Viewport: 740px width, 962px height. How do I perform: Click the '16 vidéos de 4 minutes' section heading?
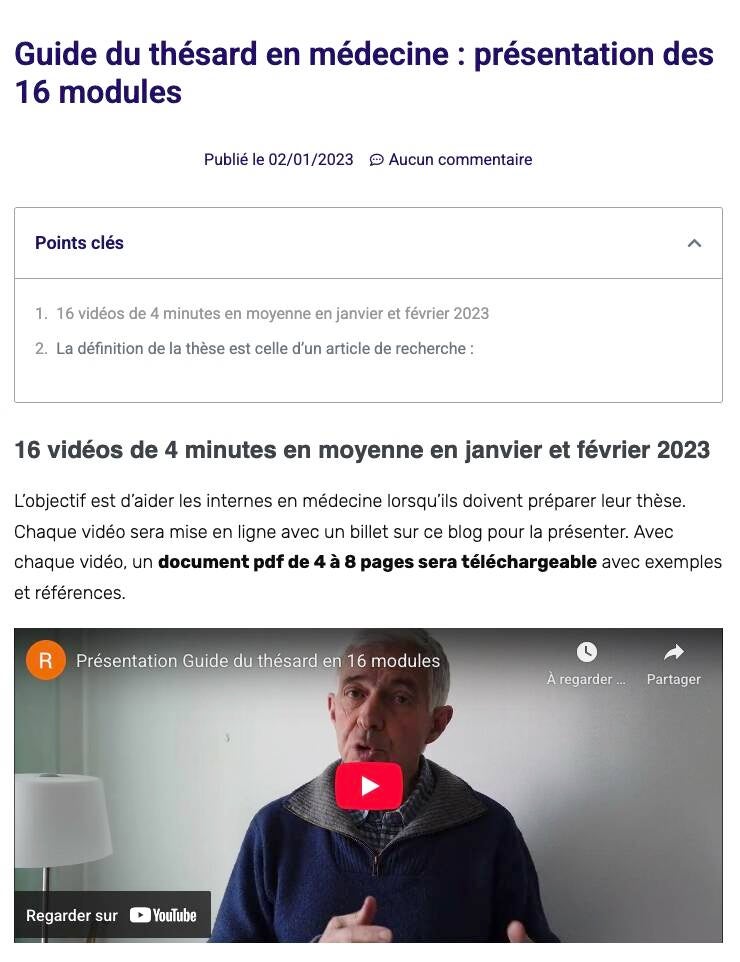362,450
